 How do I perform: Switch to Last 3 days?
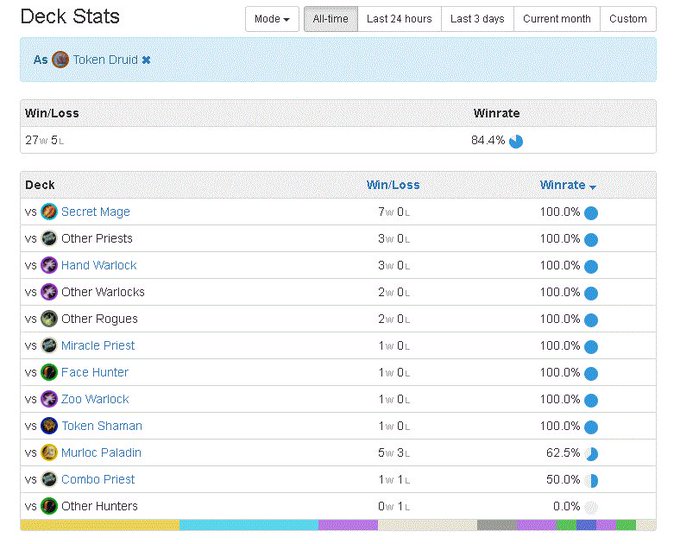click(477, 19)
